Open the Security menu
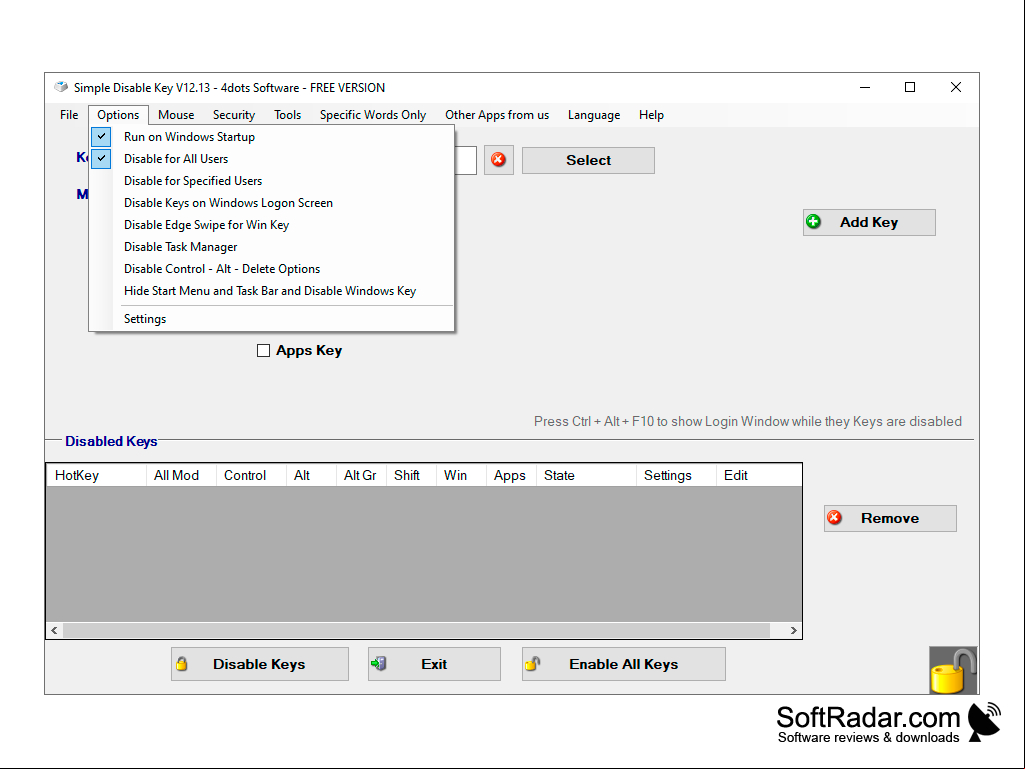Image resolution: width=1025 pixels, height=769 pixels. click(233, 115)
